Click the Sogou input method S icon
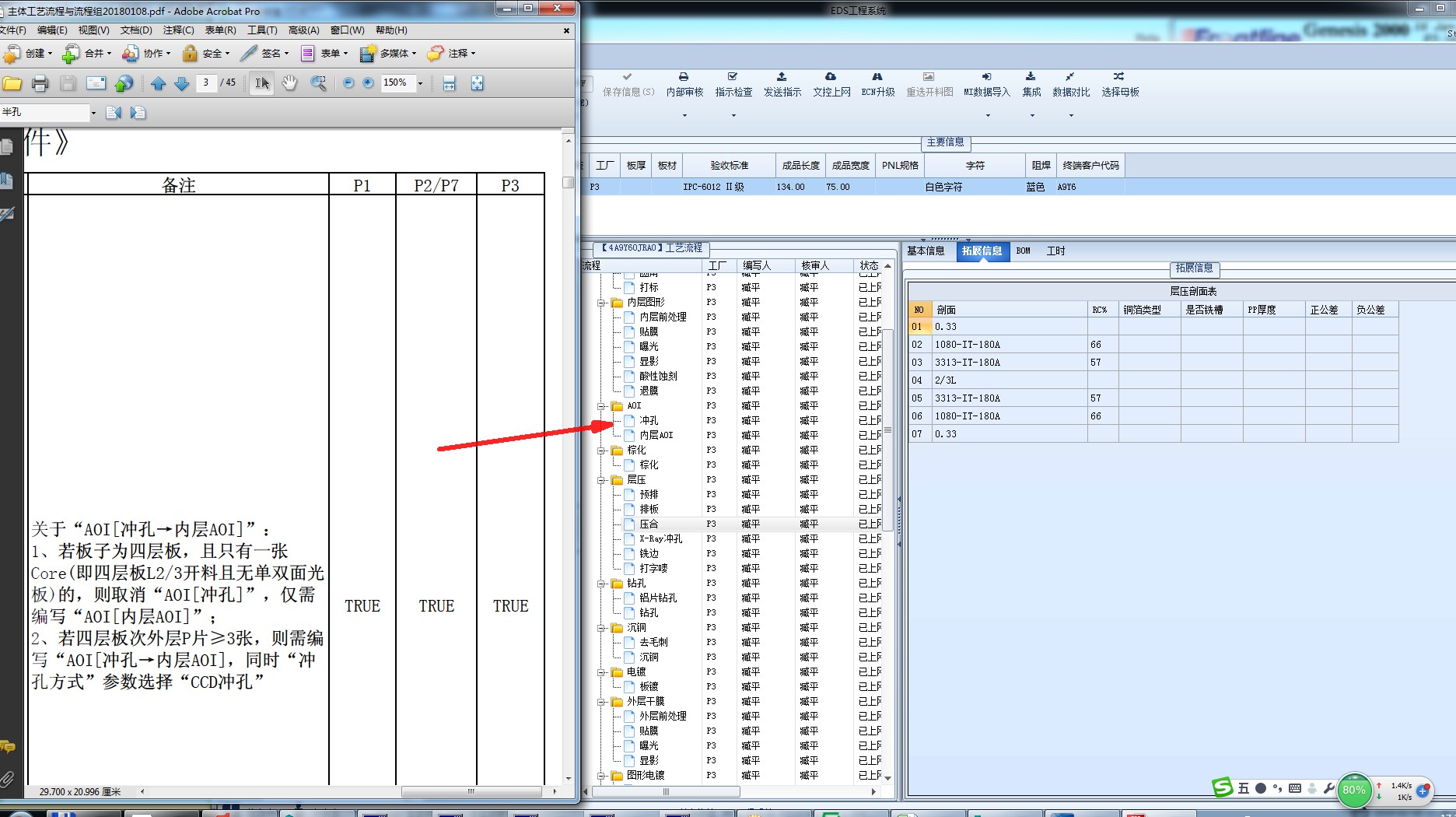 1223,788
